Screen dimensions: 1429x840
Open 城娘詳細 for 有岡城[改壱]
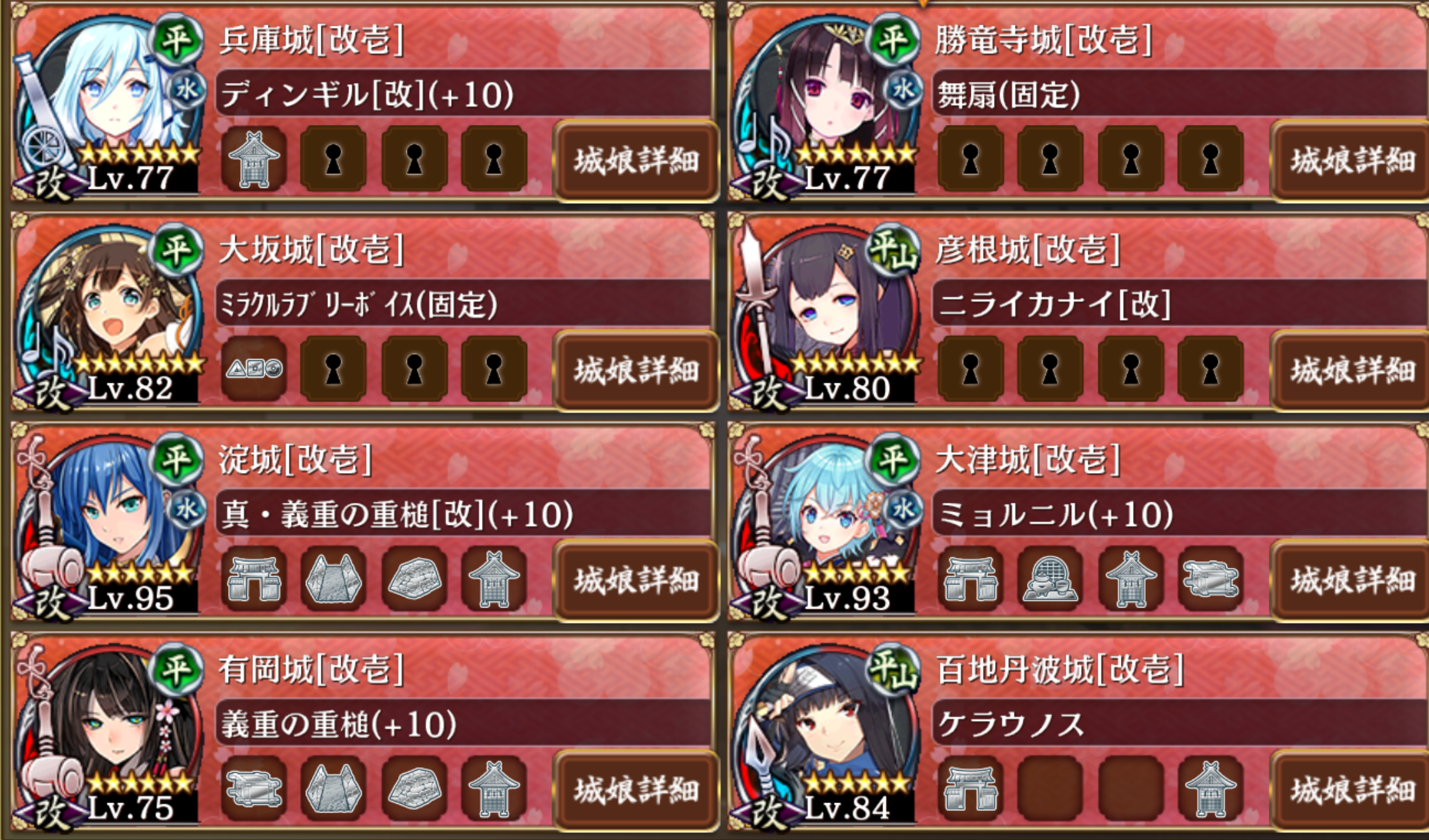(636, 790)
